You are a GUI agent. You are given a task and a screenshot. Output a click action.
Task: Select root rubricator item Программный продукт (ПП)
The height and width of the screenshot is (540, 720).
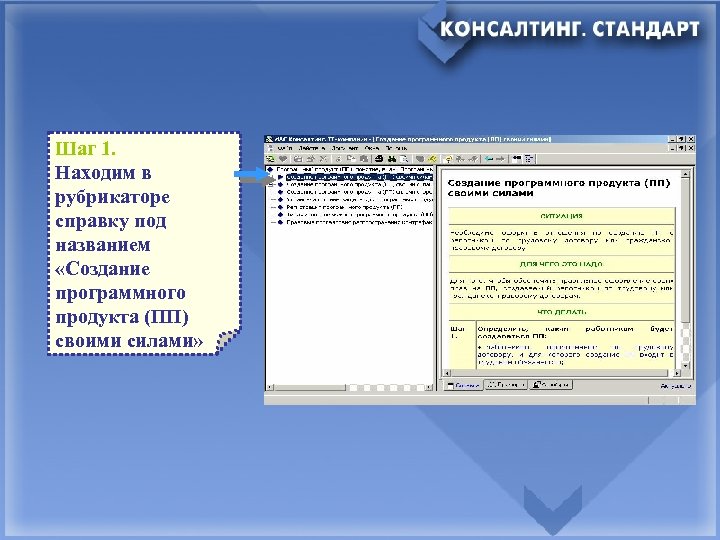point(354,169)
